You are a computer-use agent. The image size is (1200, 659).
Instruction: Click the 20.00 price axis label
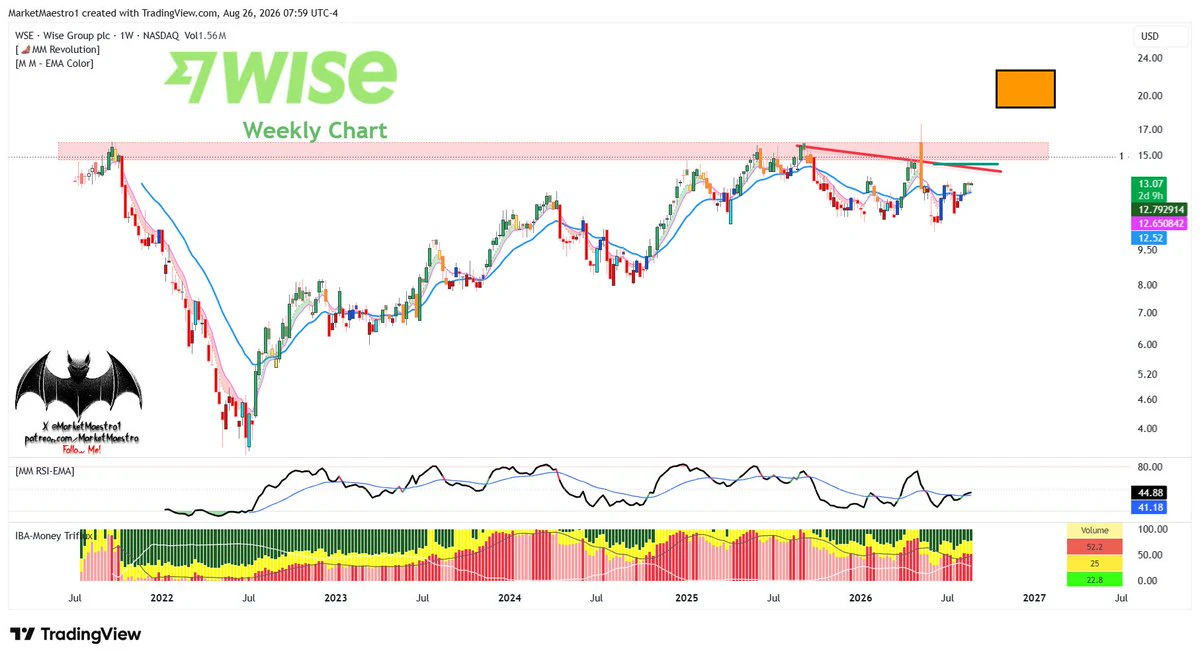(1150, 96)
